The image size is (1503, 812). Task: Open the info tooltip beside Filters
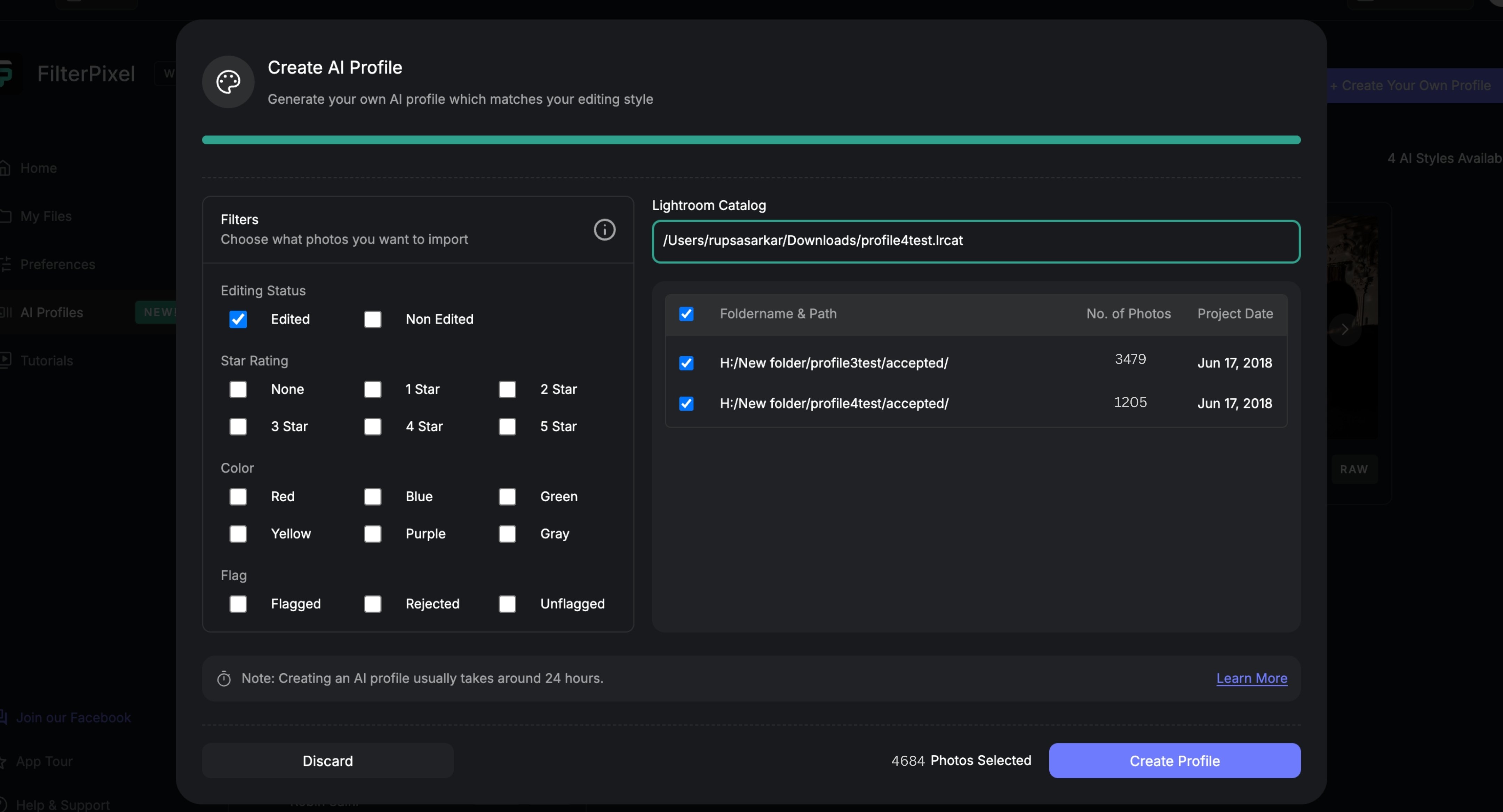(x=604, y=229)
